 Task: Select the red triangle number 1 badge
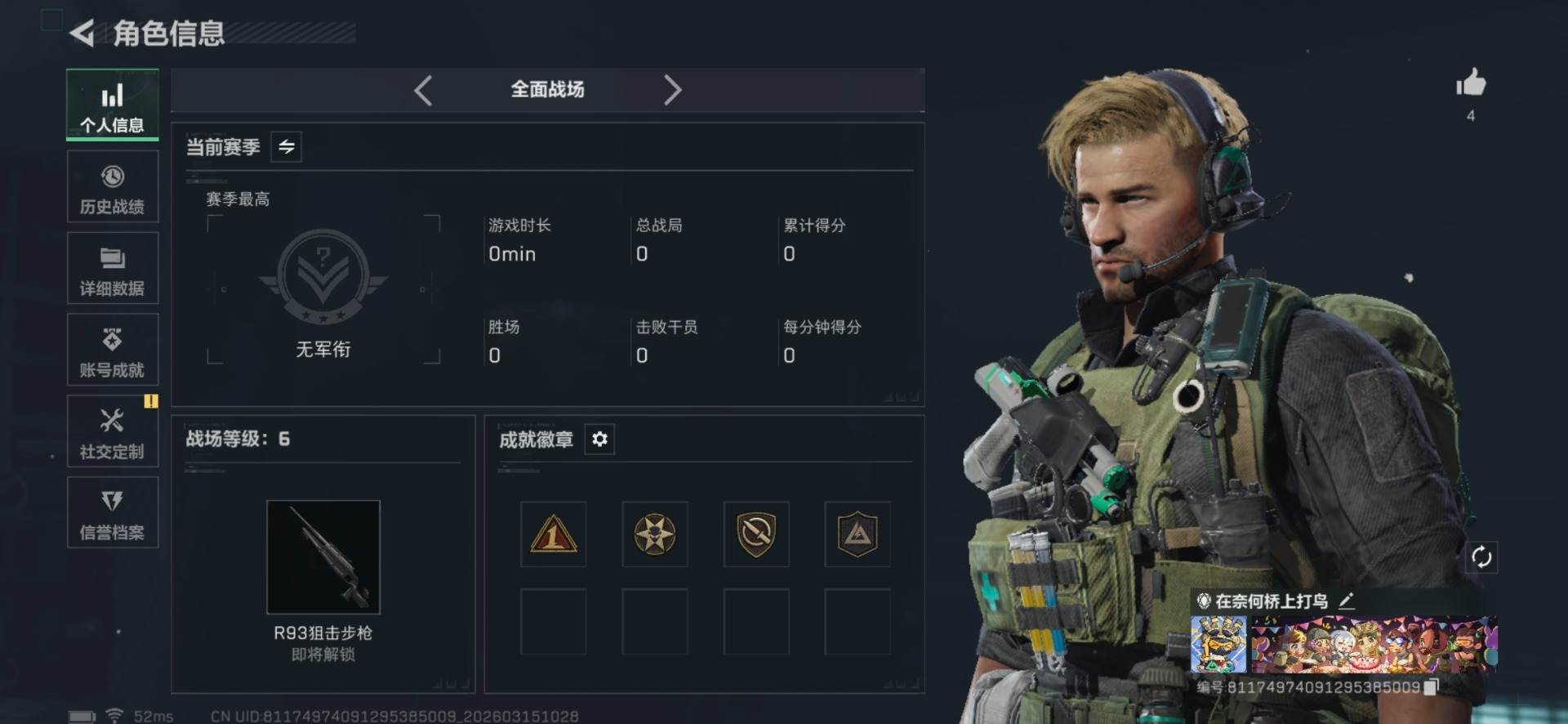(x=554, y=534)
